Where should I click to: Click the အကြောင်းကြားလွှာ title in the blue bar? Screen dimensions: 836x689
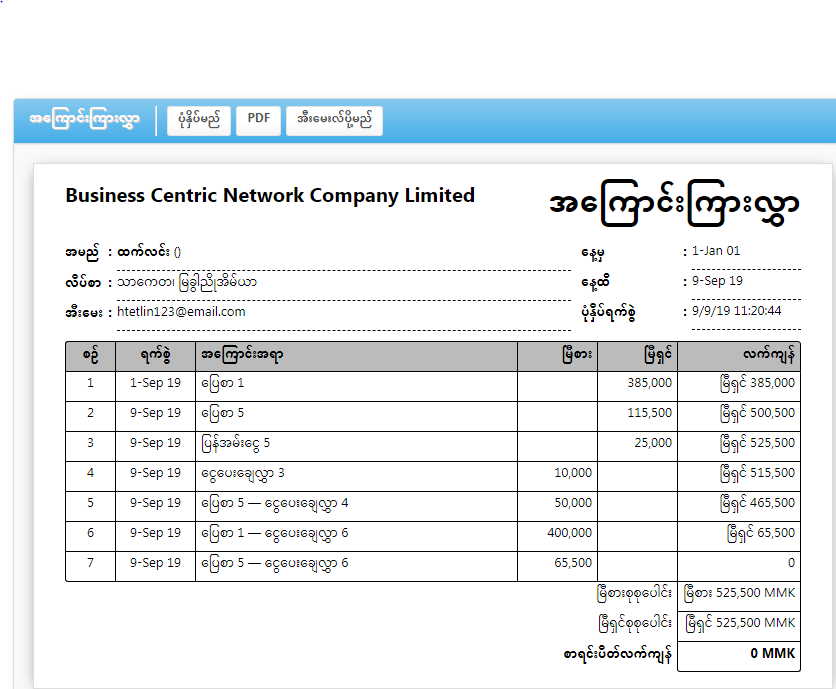tap(84, 119)
